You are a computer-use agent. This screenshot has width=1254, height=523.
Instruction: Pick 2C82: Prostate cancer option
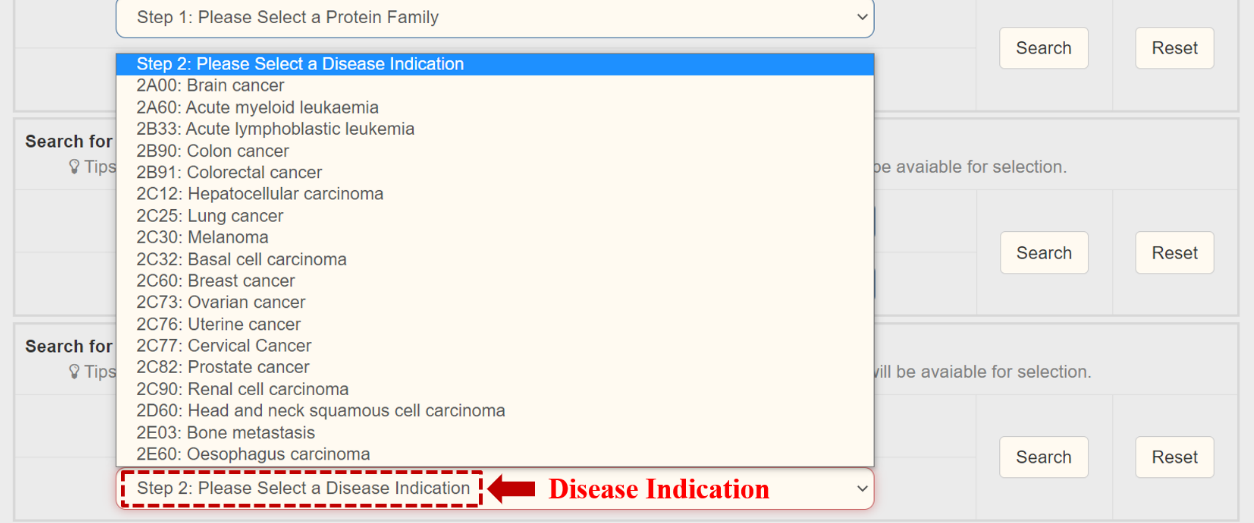point(223,367)
